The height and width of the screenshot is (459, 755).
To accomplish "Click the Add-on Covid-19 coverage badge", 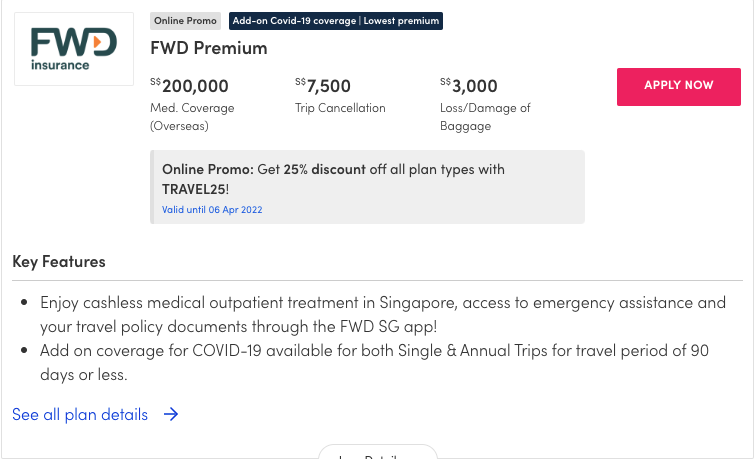I will [x=336, y=21].
